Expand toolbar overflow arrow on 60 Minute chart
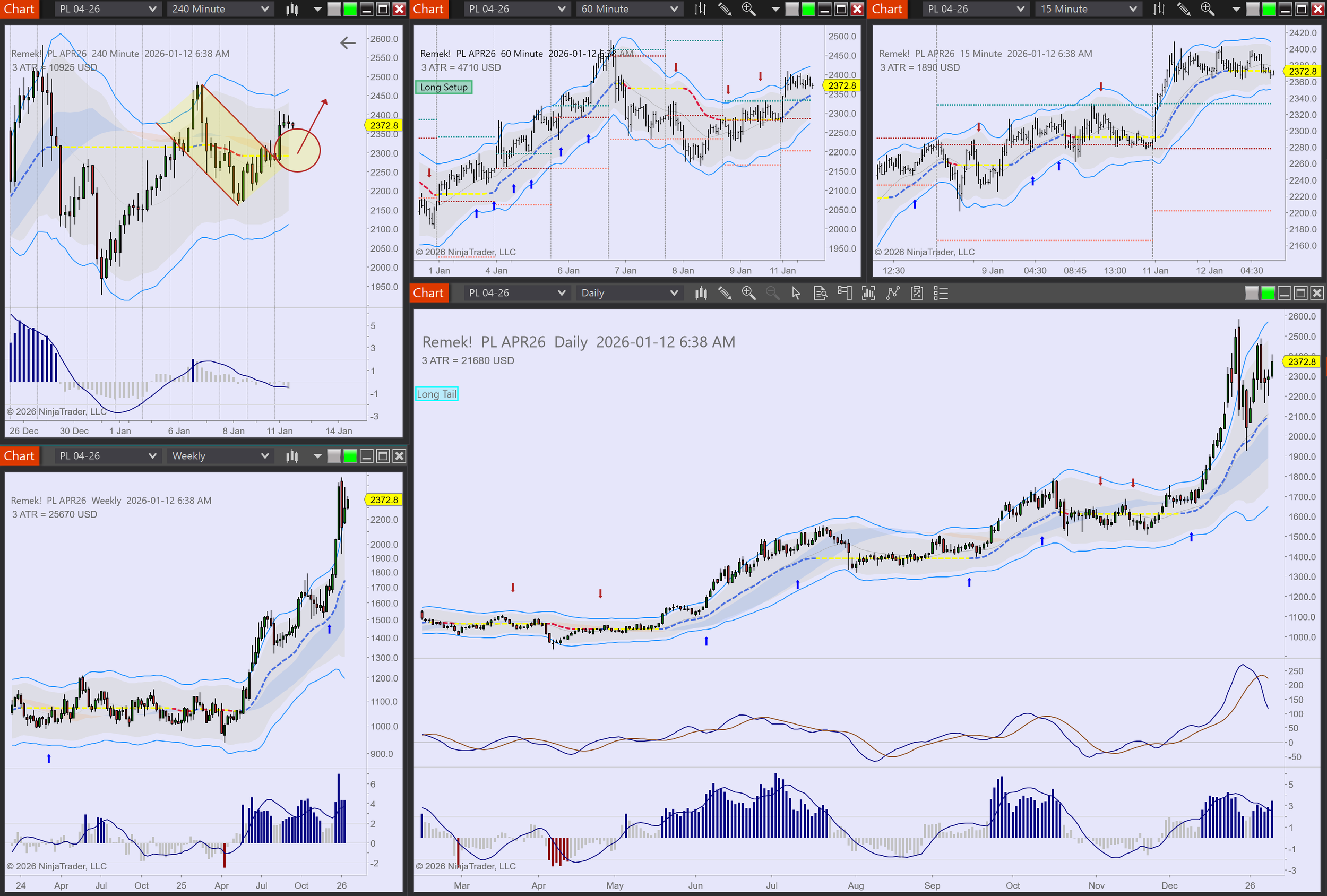Screen dimensions: 1327x896 tap(775, 9)
